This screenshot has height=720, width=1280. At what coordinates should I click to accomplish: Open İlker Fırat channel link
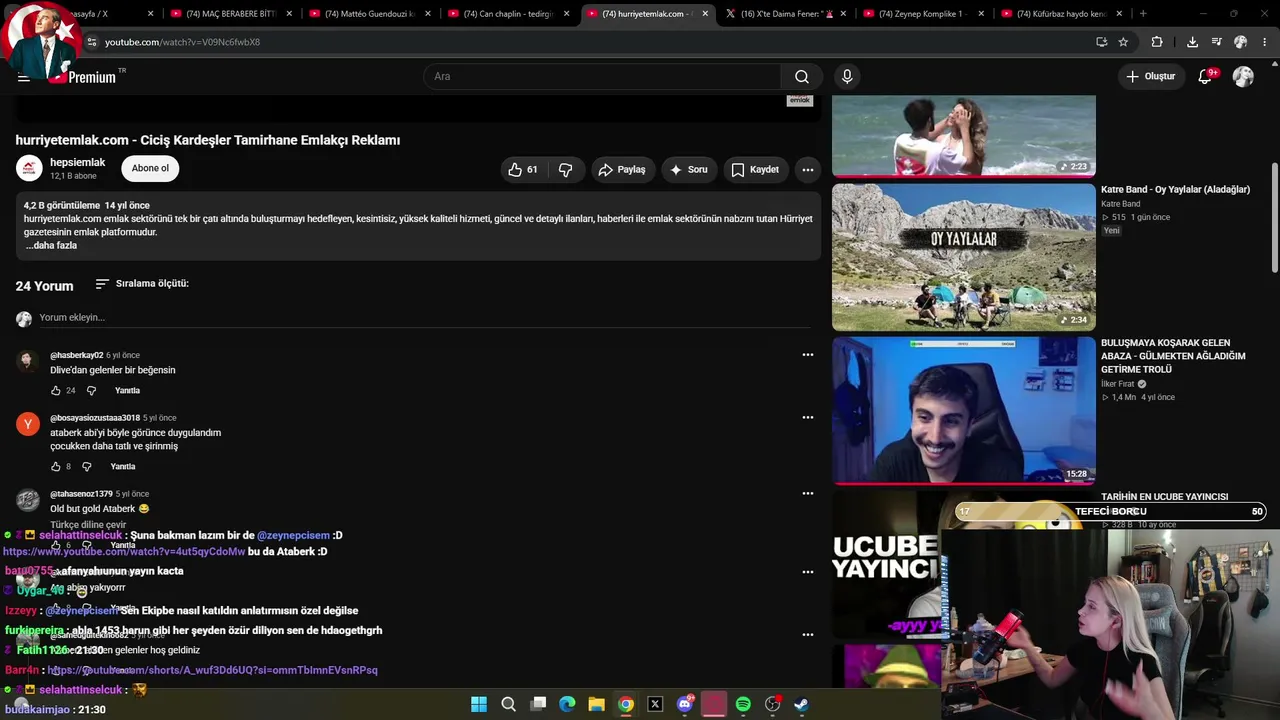[1118, 384]
